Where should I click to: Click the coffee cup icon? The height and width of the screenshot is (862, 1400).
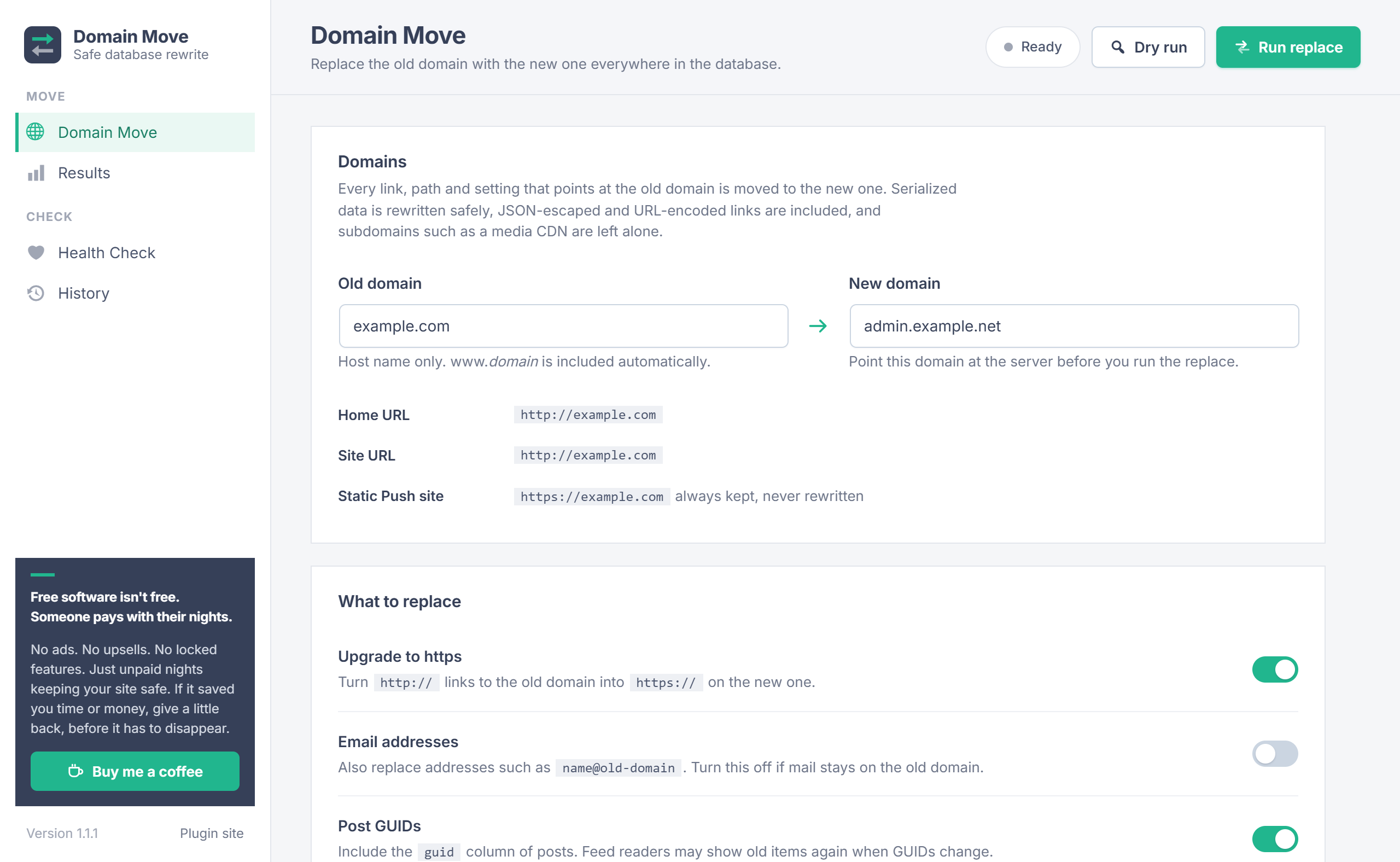tap(75, 771)
